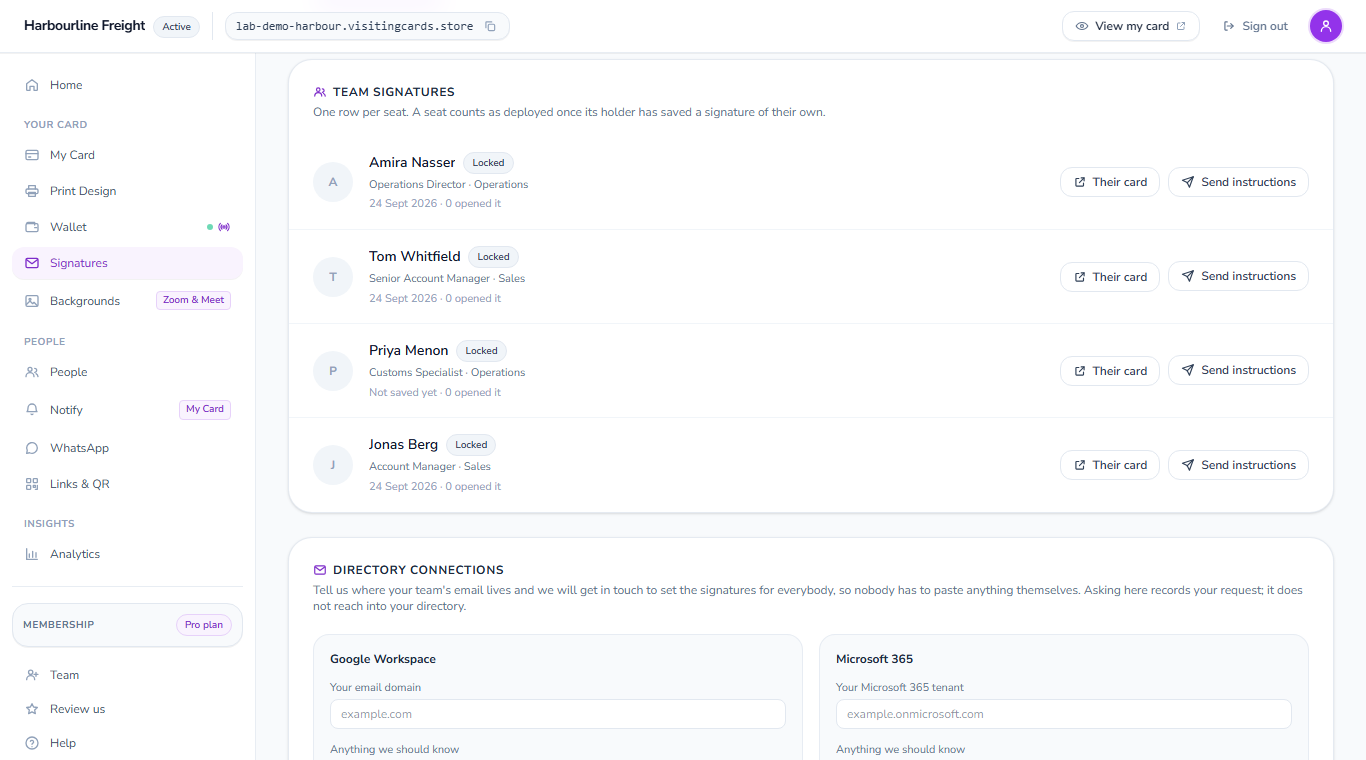This screenshot has height=760, width=1366.
Task: Open Backgrounds for Zoom & Meet
Action: point(127,301)
